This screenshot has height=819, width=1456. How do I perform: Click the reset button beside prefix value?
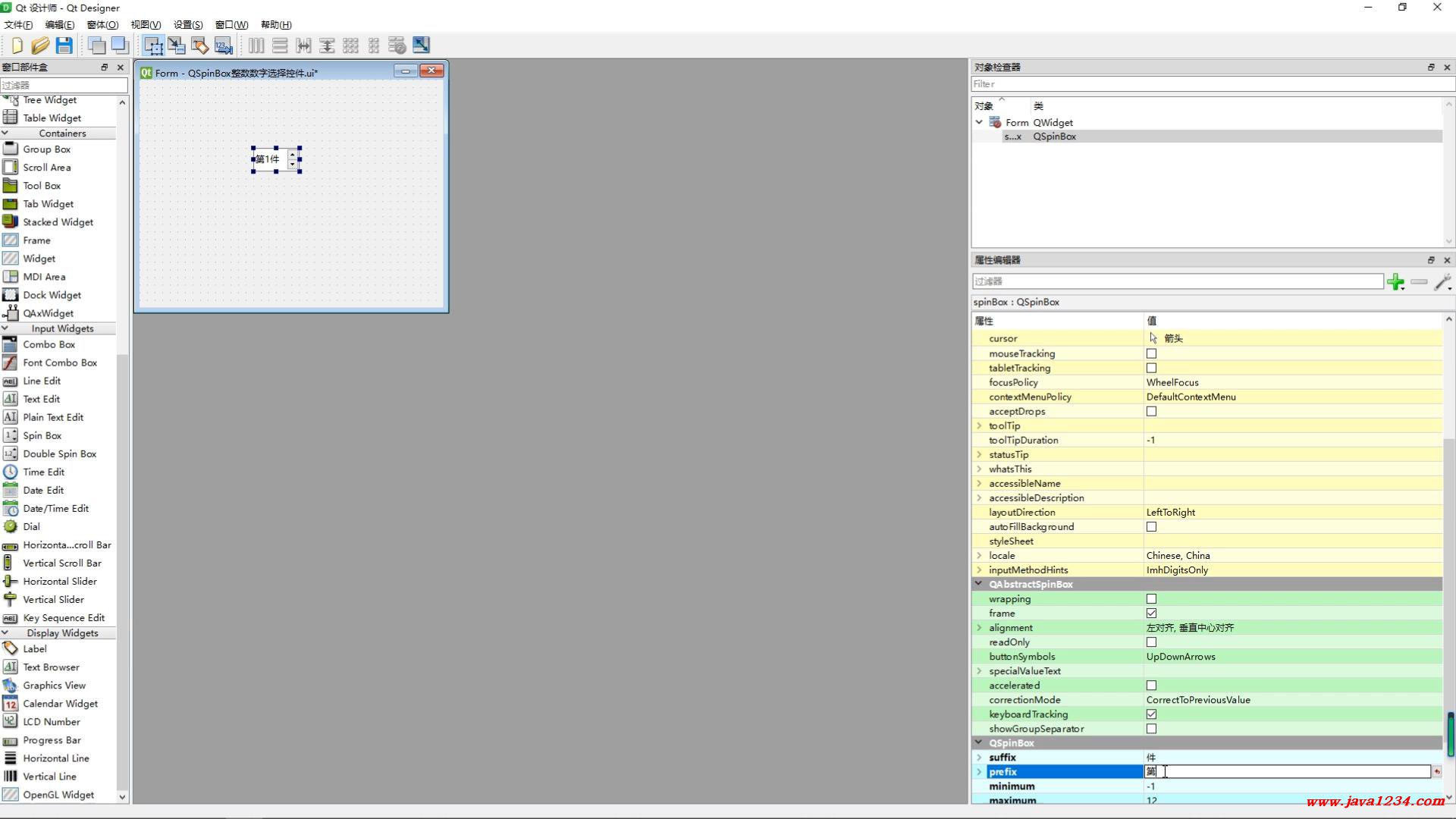[x=1436, y=772]
